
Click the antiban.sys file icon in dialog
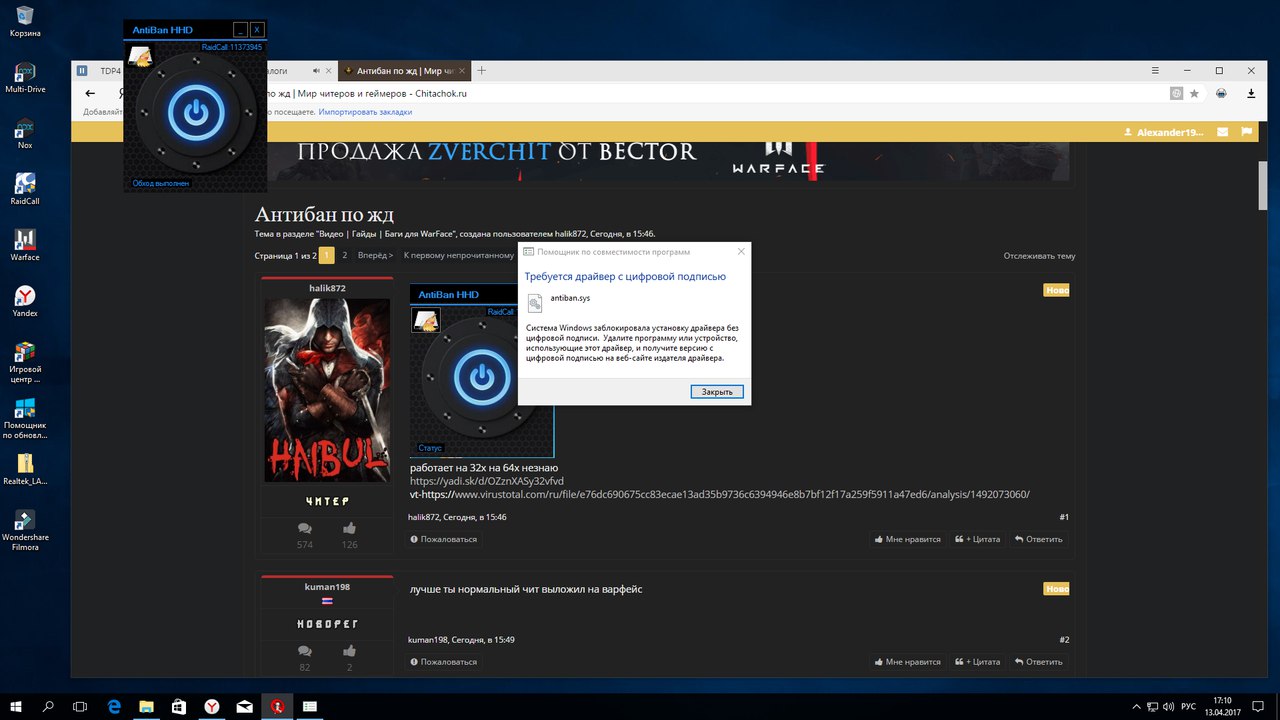[x=535, y=302]
